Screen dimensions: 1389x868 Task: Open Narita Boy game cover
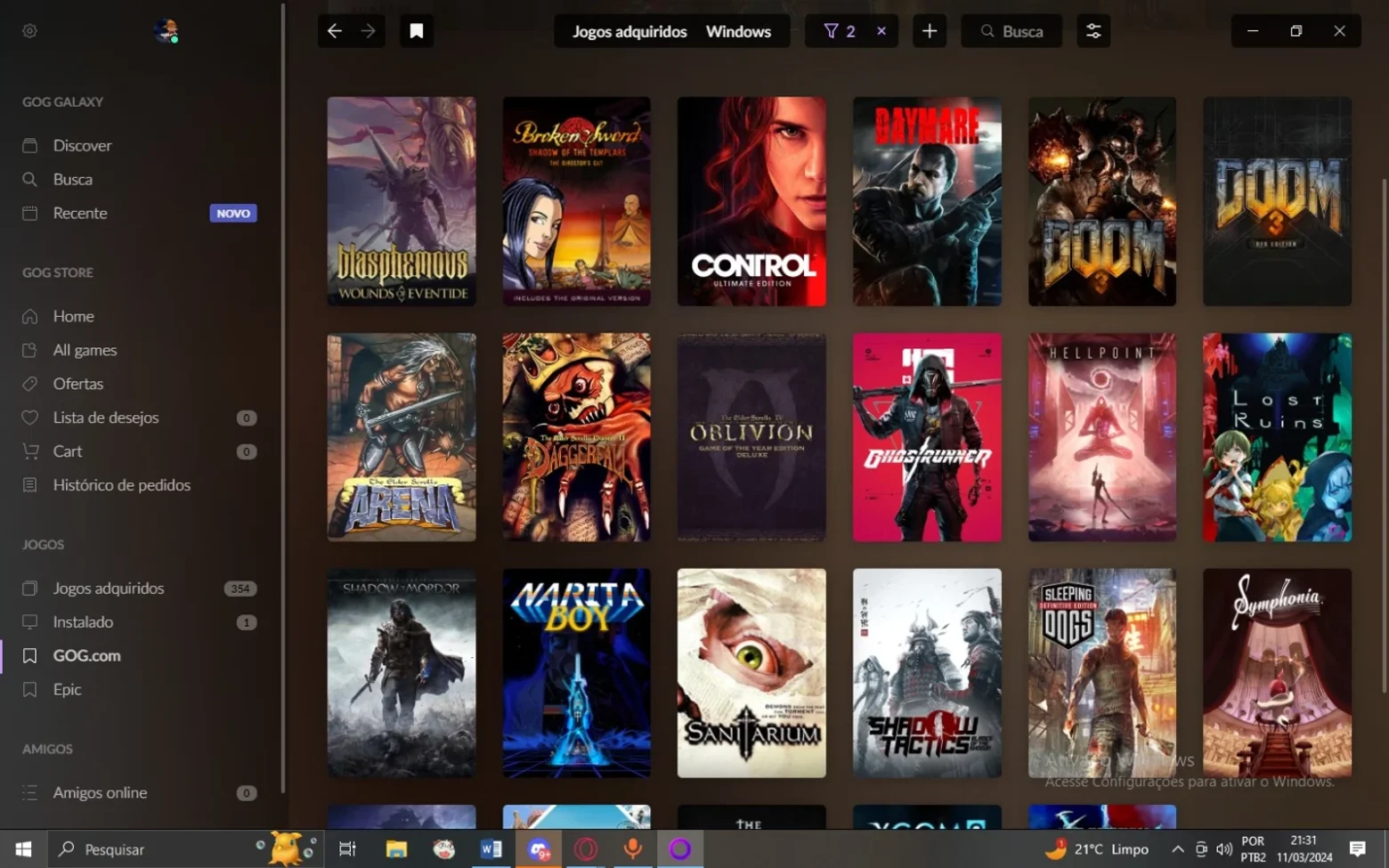[577, 673]
